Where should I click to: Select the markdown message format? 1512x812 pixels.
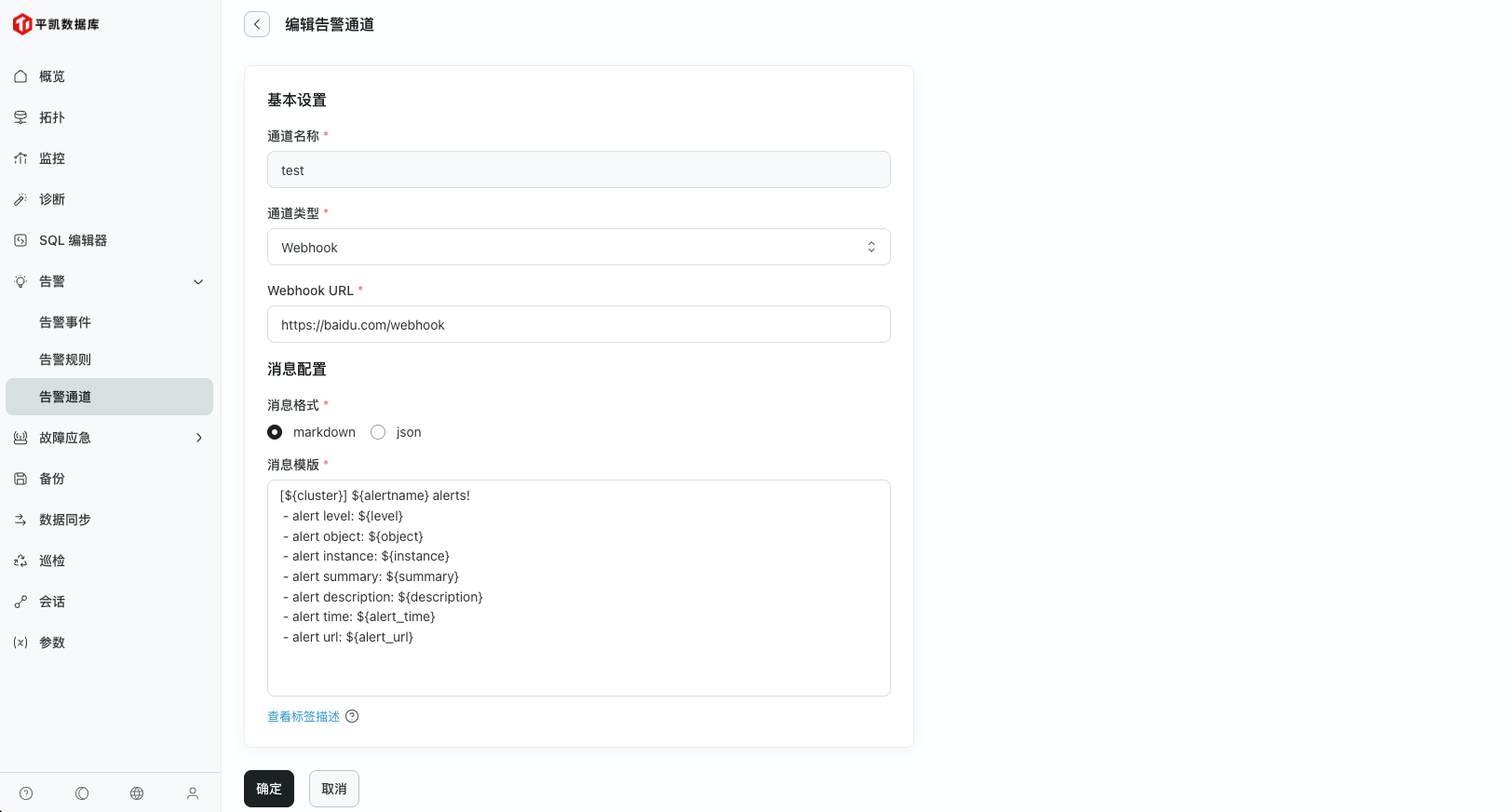(x=275, y=432)
